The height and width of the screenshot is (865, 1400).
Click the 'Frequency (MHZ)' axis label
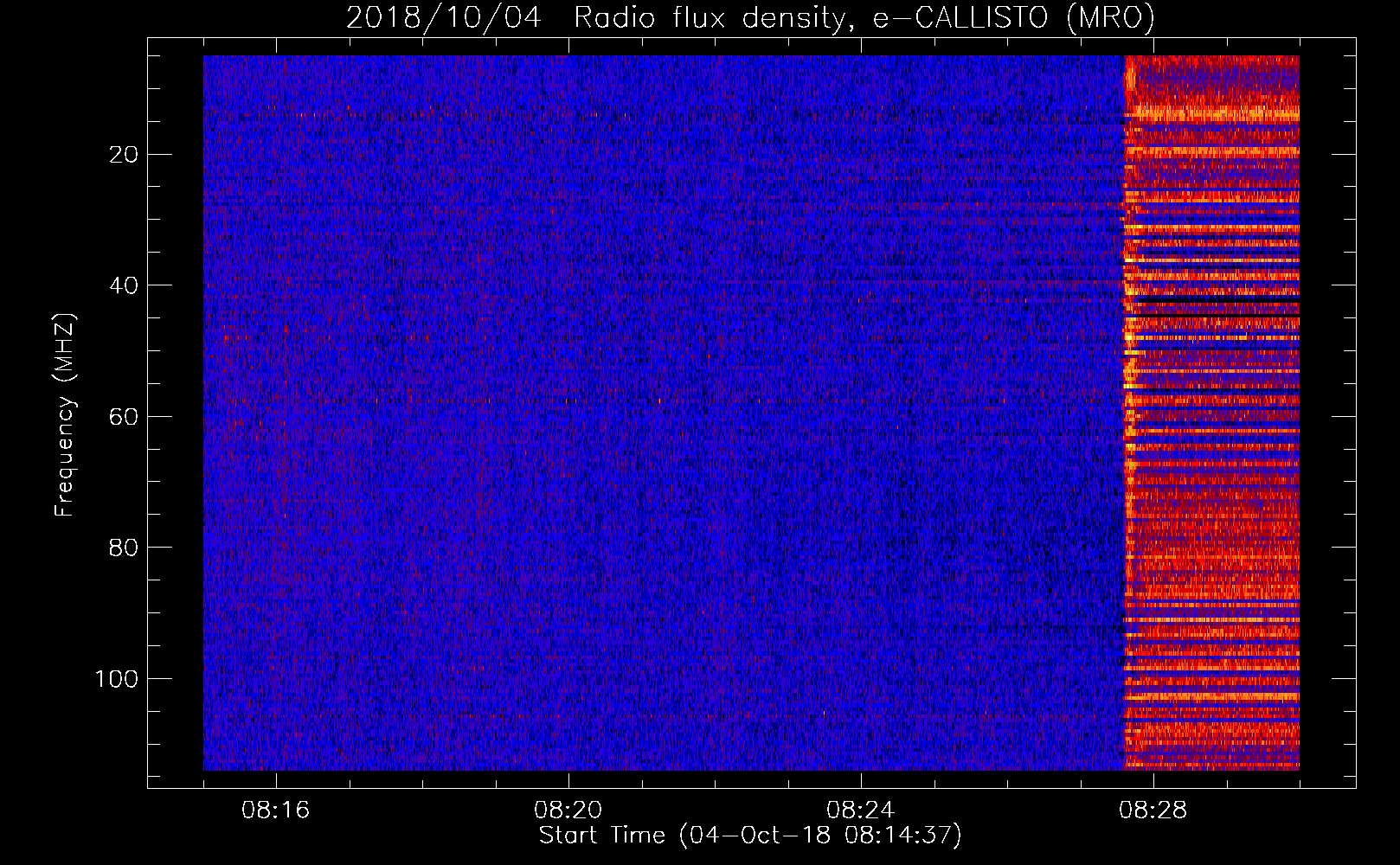pos(64,414)
